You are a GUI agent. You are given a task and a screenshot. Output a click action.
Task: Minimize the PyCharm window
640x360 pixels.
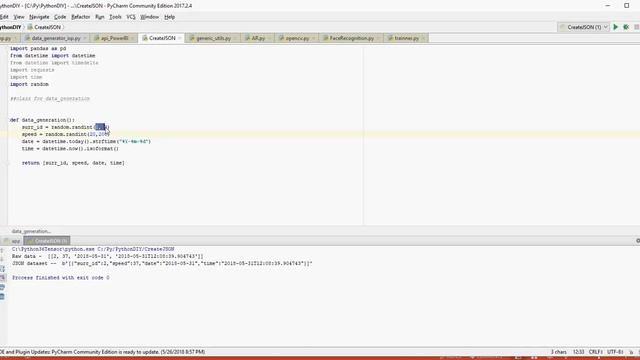[x=608, y=6]
